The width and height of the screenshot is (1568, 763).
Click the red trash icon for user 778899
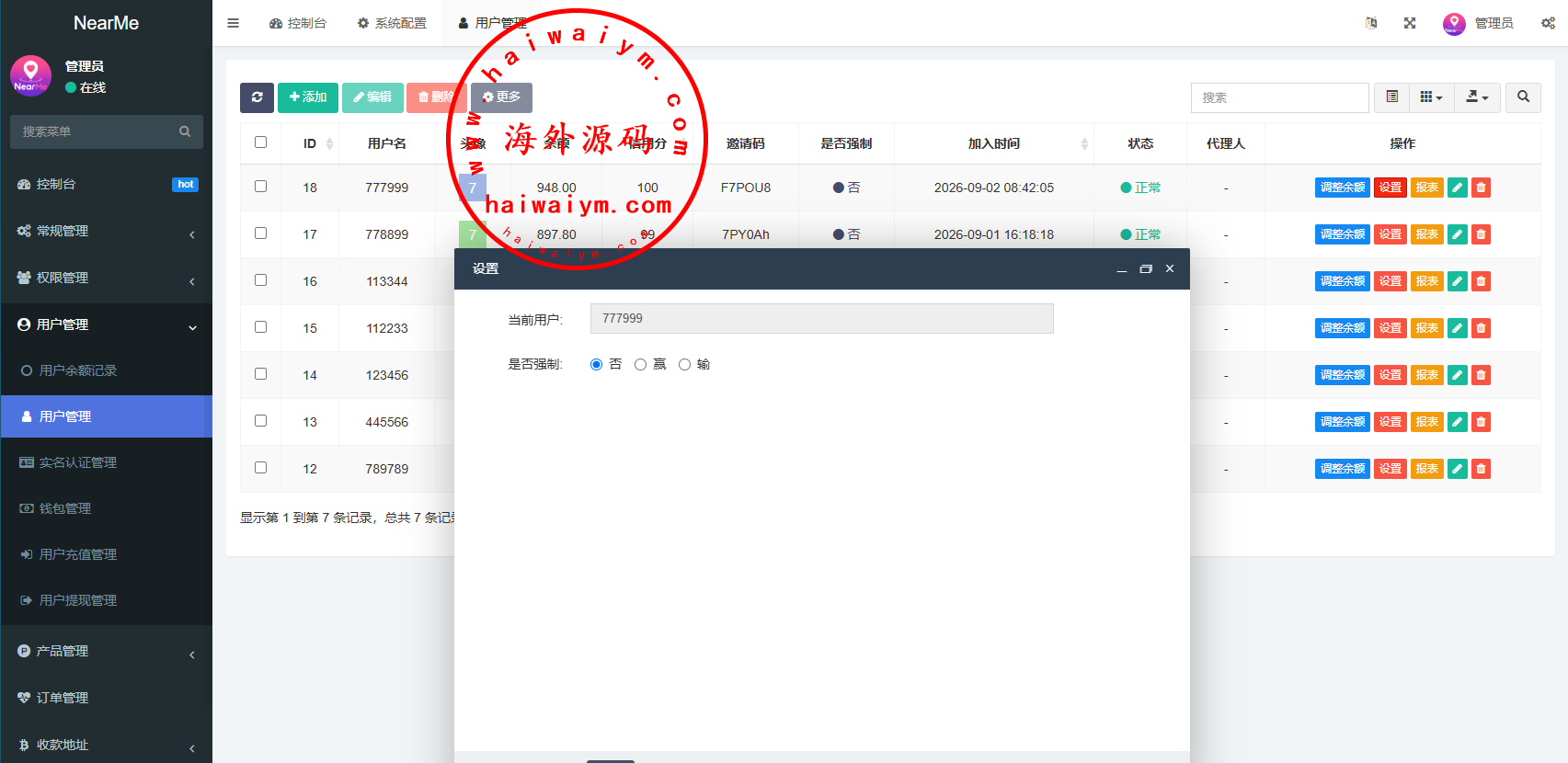1481,234
